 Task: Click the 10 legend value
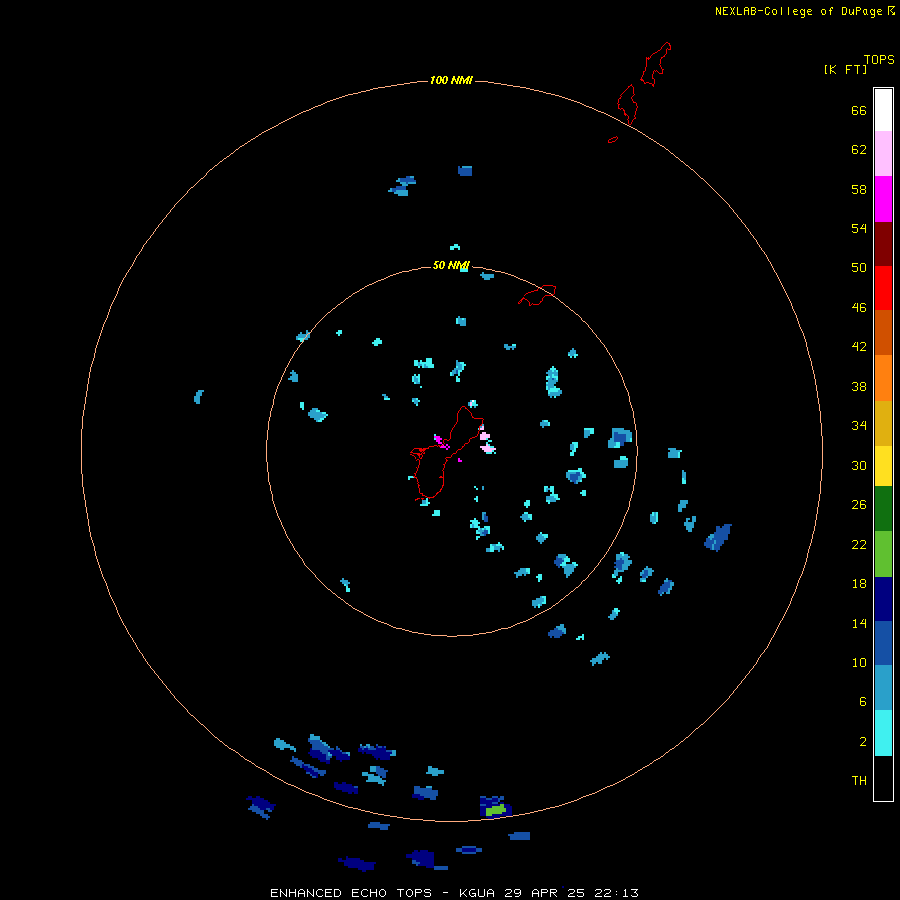pos(859,663)
